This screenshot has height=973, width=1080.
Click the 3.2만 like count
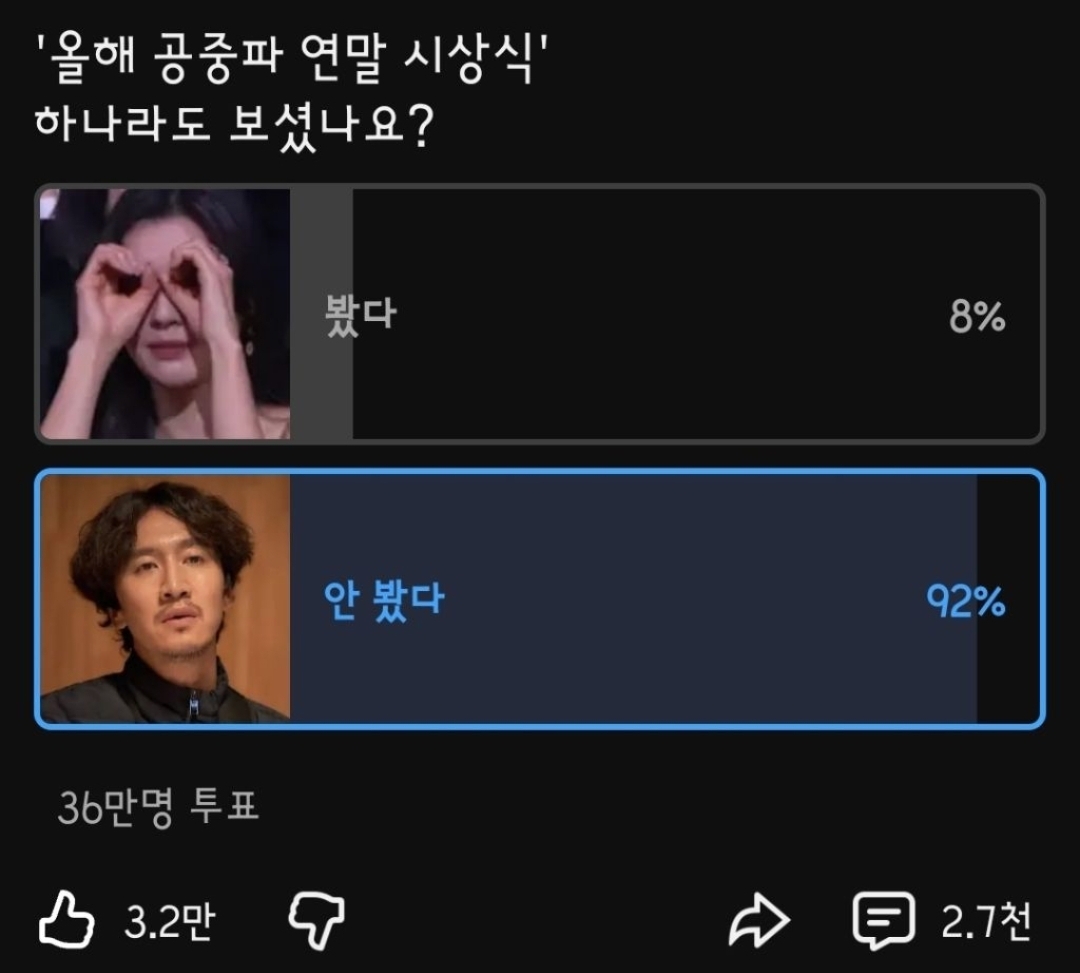(x=169, y=921)
